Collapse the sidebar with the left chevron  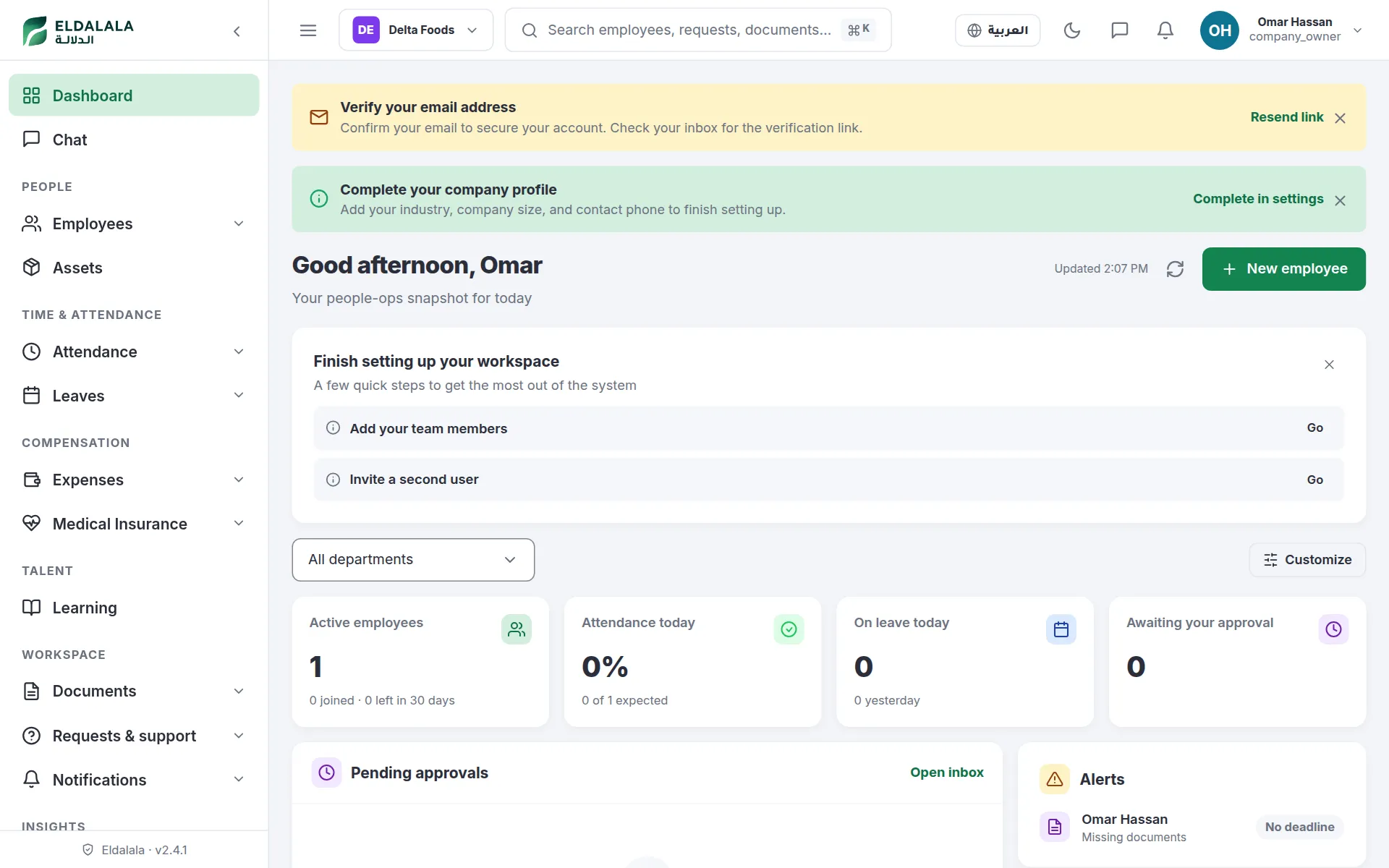pos(237,30)
